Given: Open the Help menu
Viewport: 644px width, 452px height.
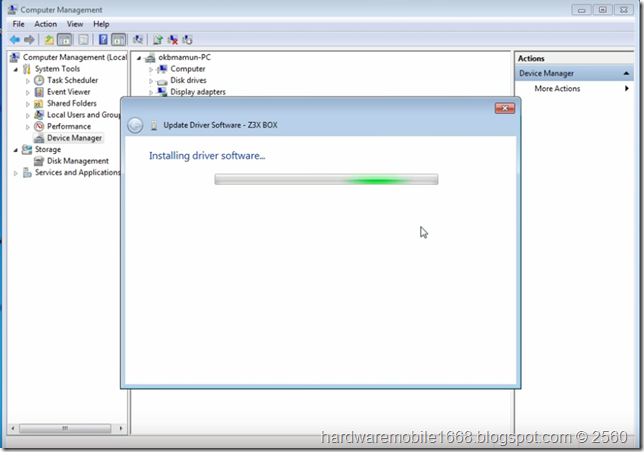Looking at the screenshot, I should [101, 24].
